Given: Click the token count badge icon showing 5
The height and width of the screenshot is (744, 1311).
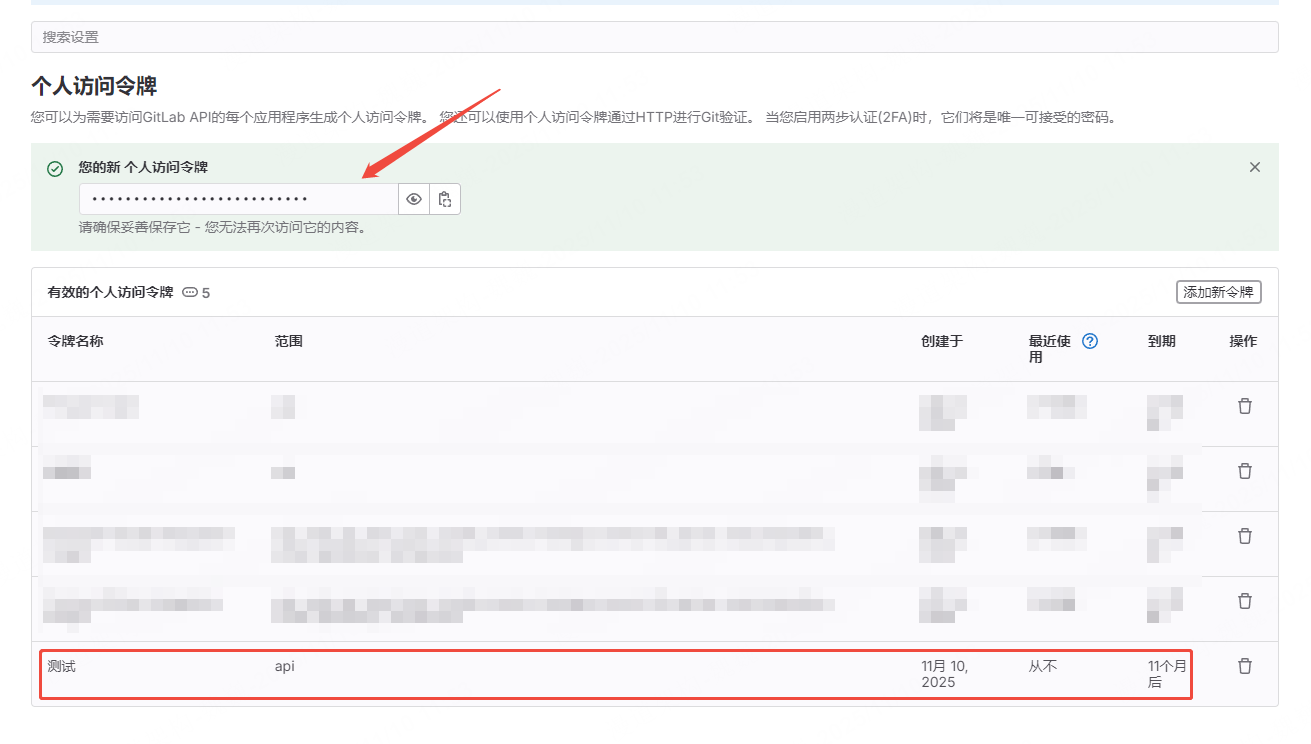Looking at the screenshot, I should [x=190, y=293].
